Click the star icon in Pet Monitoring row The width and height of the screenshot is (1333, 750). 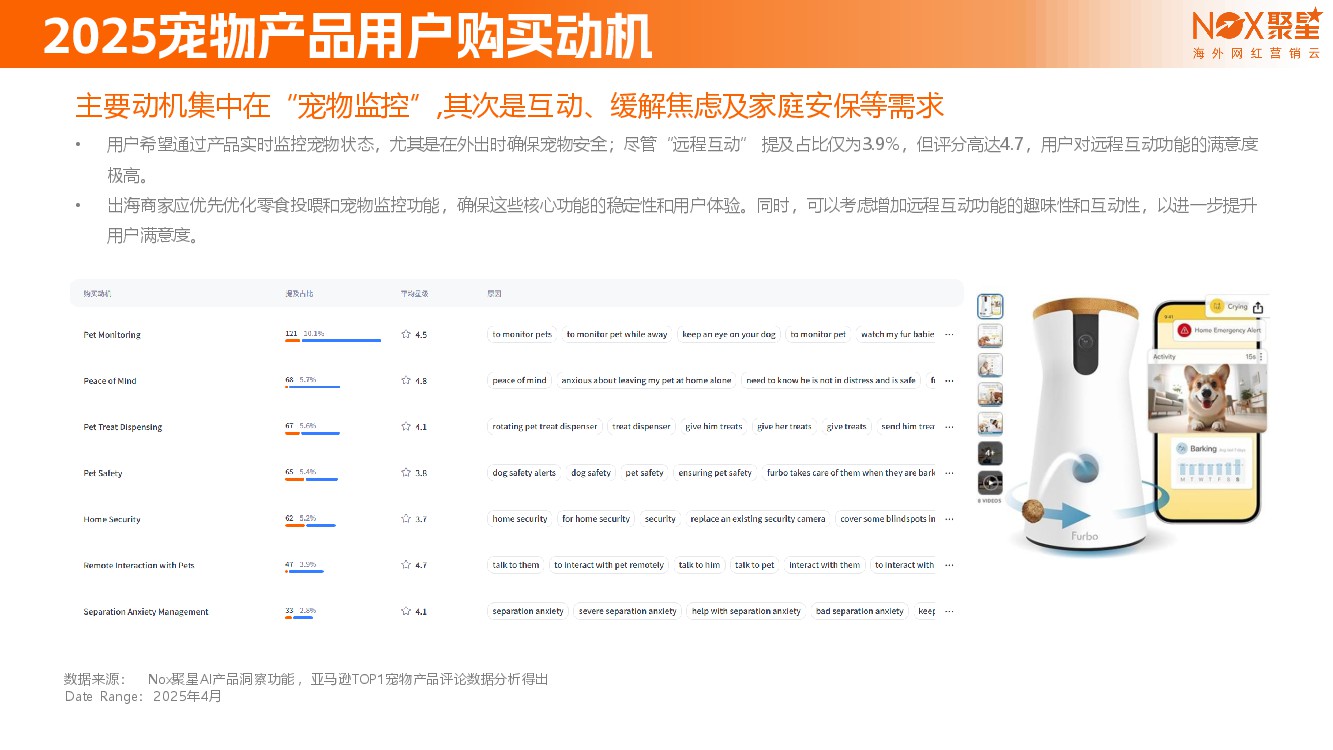(x=406, y=335)
